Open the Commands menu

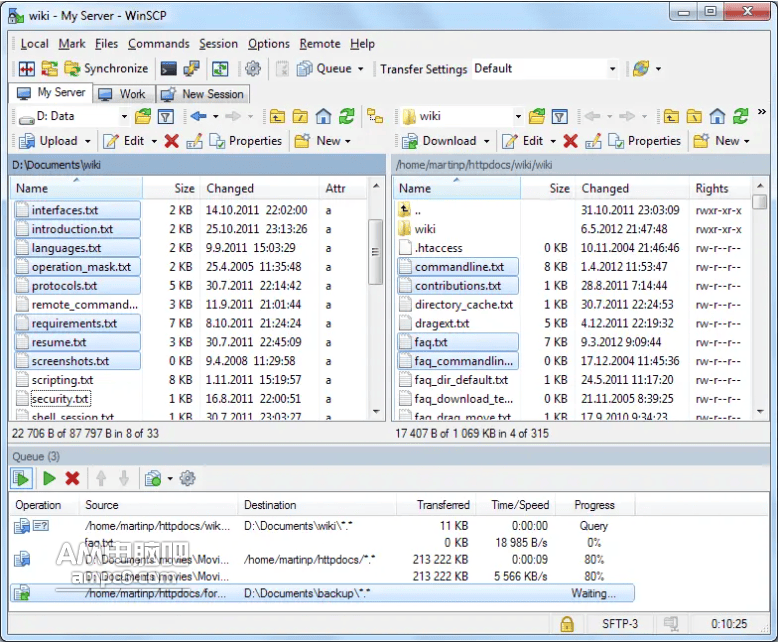(x=159, y=44)
